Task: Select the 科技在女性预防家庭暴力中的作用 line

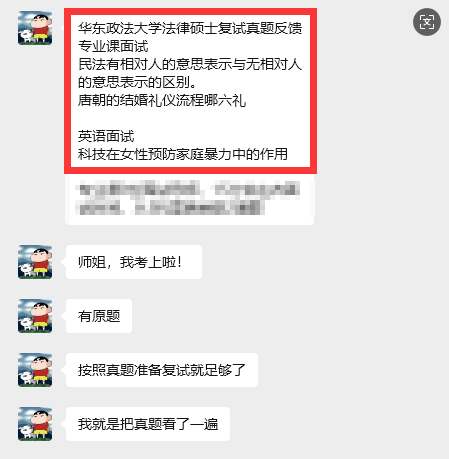Action: coord(183,154)
